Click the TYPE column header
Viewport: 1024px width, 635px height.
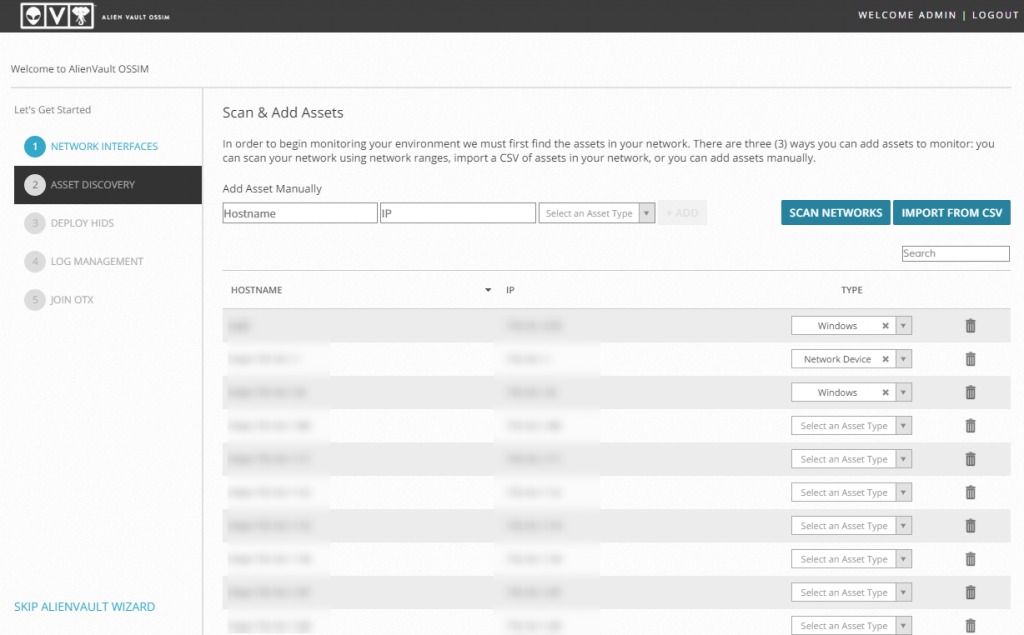pos(852,290)
